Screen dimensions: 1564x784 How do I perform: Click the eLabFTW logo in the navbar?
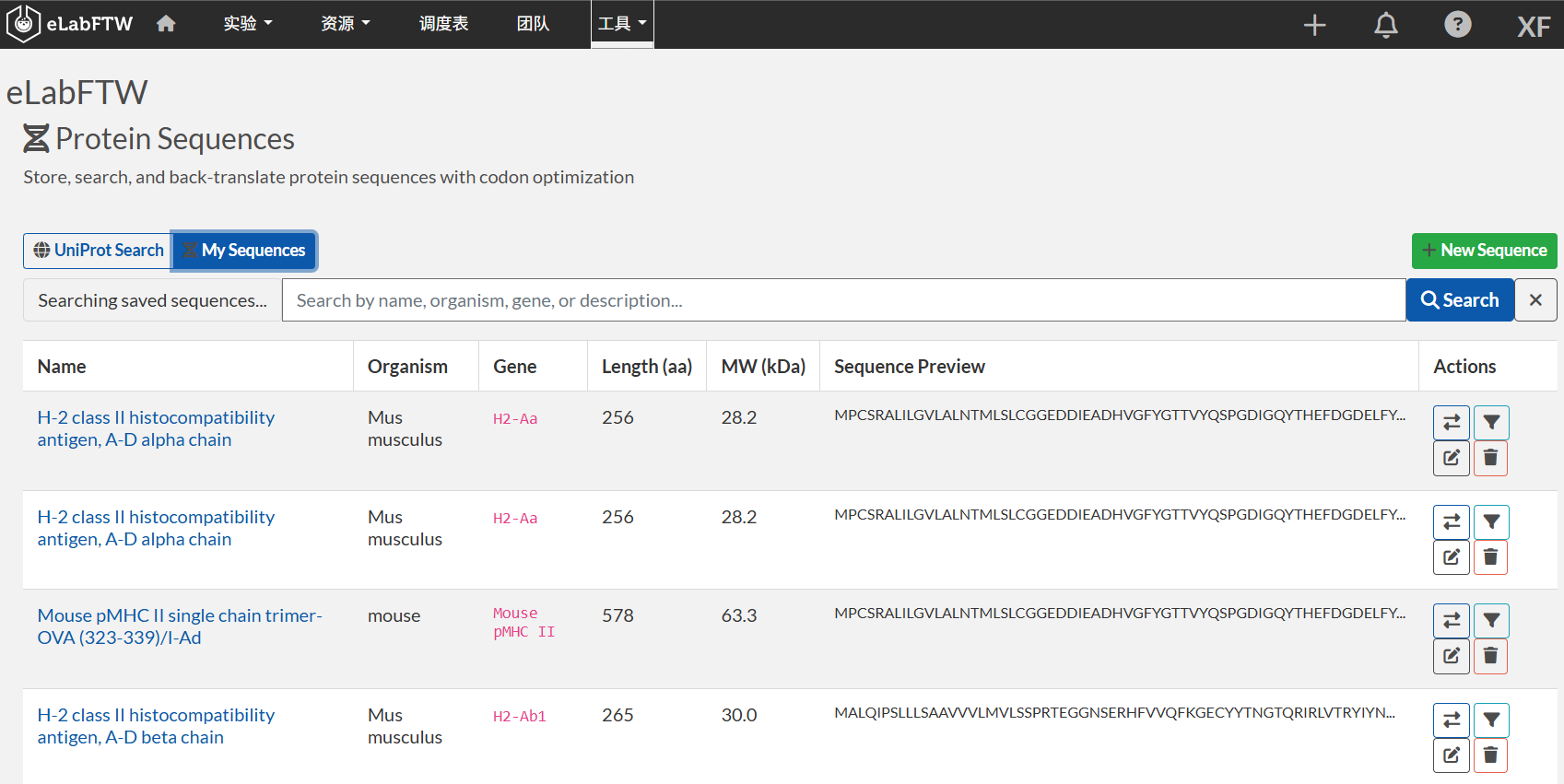pyautogui.click(x=70, y=24)
